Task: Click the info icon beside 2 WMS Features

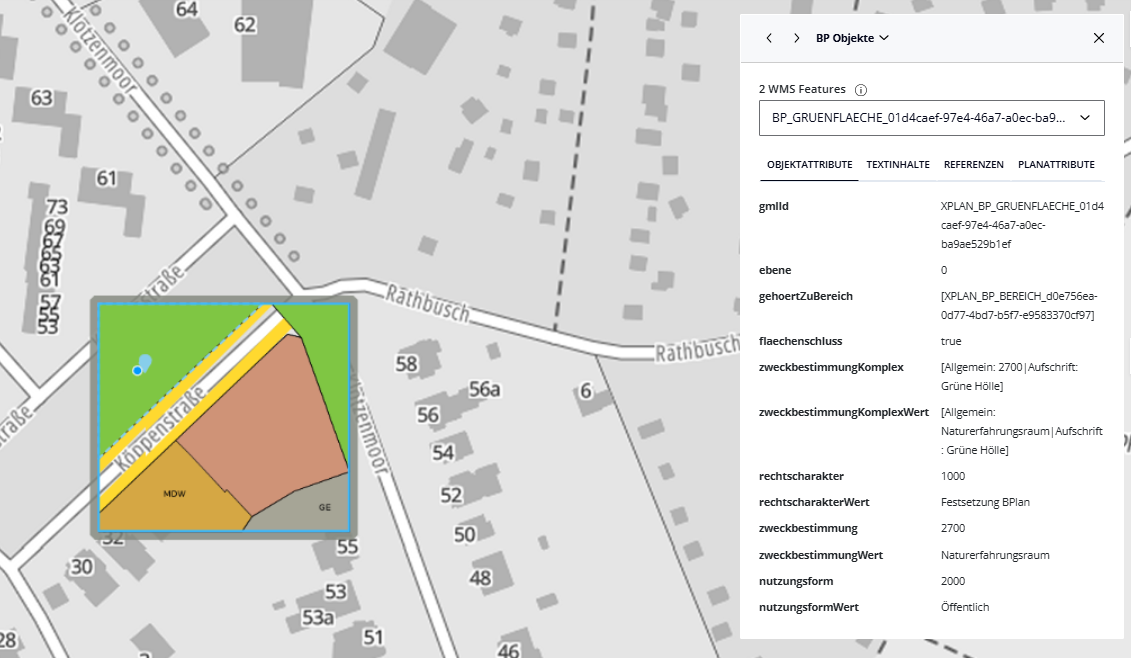Action: pos(861,90)
